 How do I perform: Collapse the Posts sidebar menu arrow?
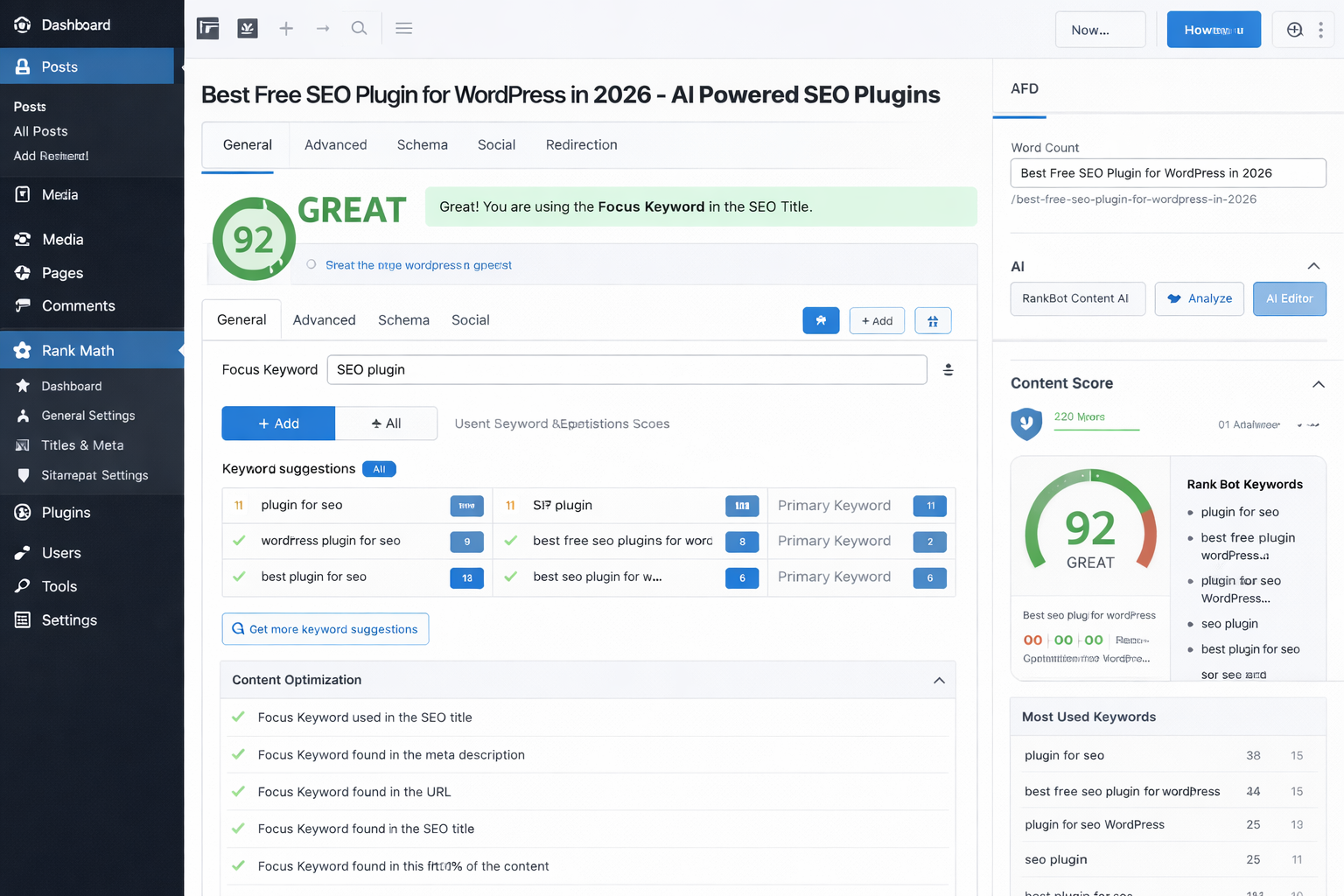[181, 66]
